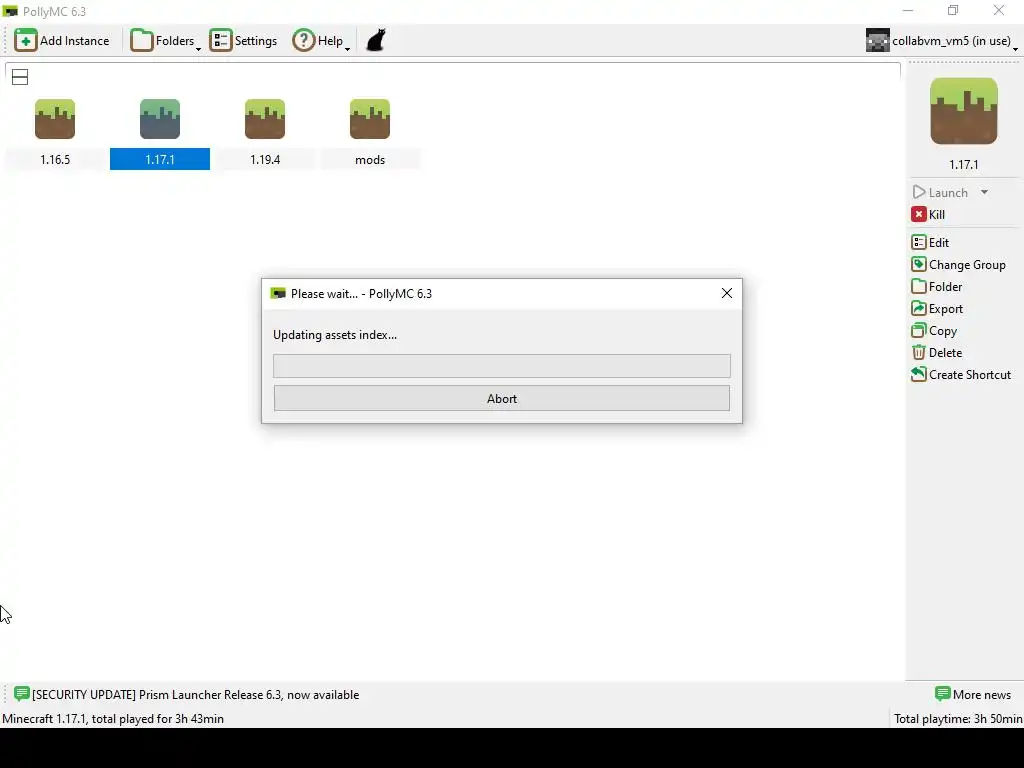Open More news
The height and width of the screenshot is (768, 1024).
973,695
